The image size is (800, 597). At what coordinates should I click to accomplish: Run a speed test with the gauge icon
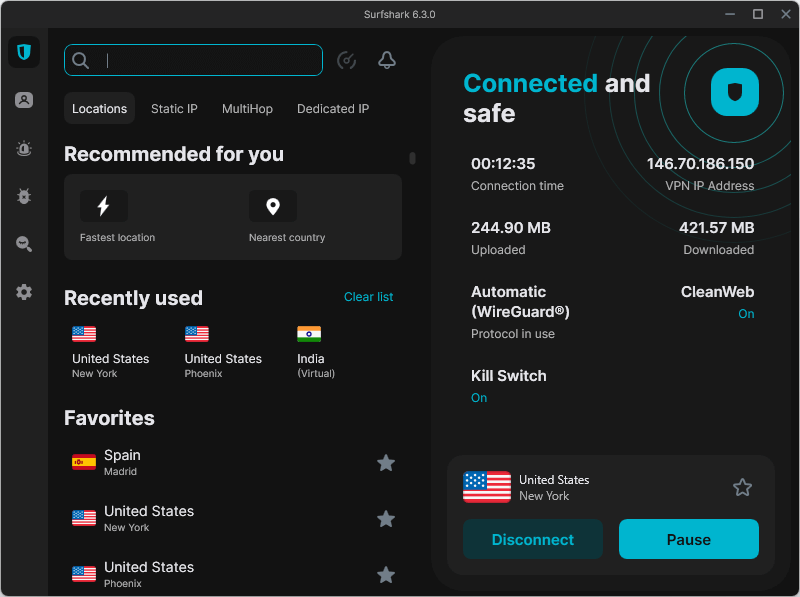pos(346,60)
